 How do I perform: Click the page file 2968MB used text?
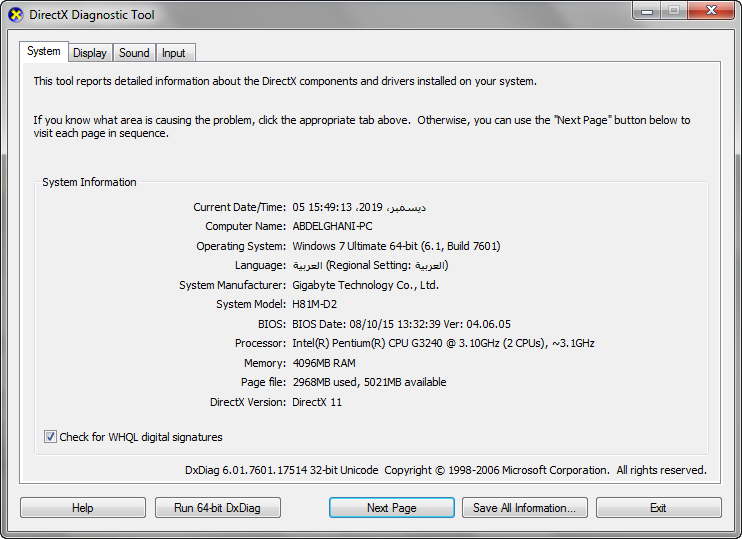[x=369, y=382]
